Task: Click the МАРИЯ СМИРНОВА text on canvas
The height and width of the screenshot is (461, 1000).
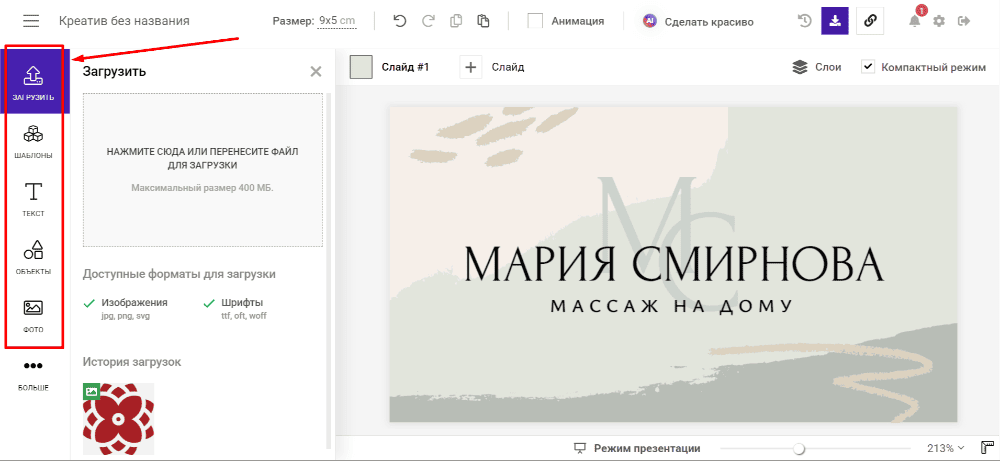Action: pos(674,263)
